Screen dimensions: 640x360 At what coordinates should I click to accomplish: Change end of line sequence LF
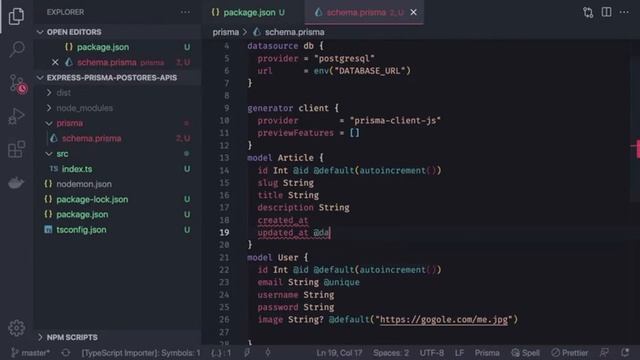459,353
